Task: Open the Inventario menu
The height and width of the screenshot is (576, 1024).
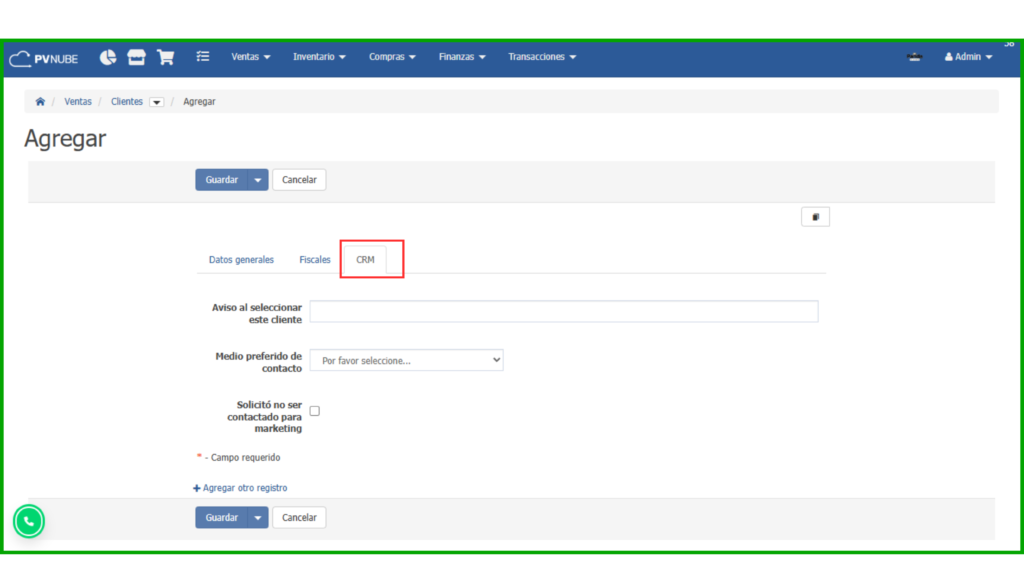Action: [318, 57]
